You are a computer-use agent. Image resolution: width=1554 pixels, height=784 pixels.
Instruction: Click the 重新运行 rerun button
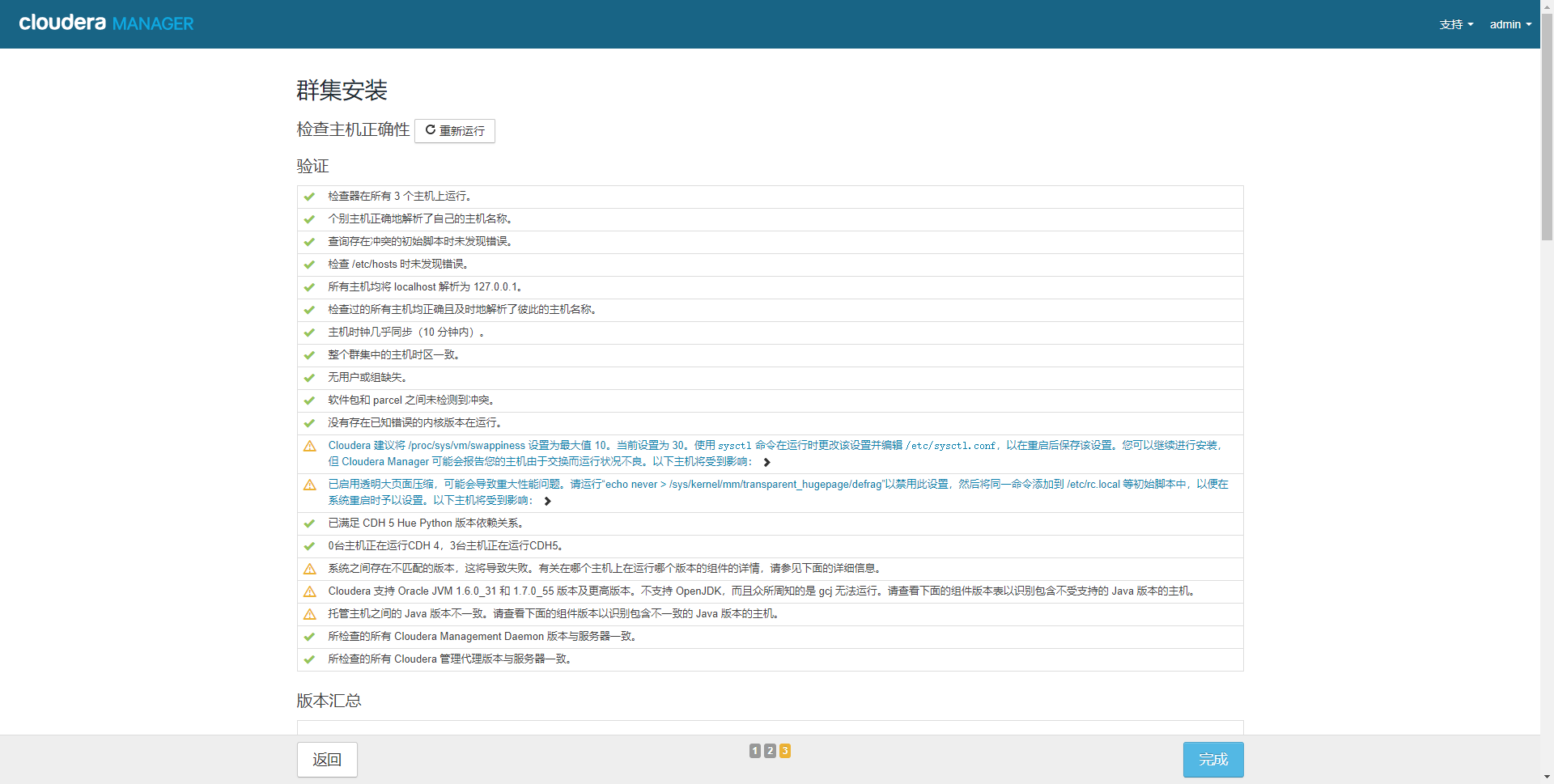[455, 130]
